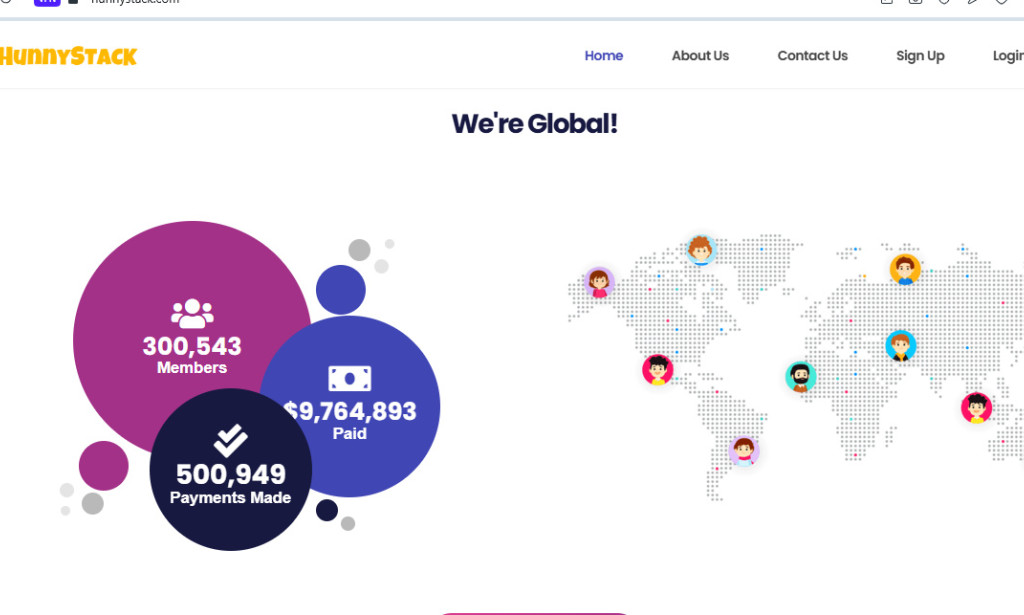Switch to the About Us page
This screenshot has height=615, width=1024.
(x=700, y=56)
